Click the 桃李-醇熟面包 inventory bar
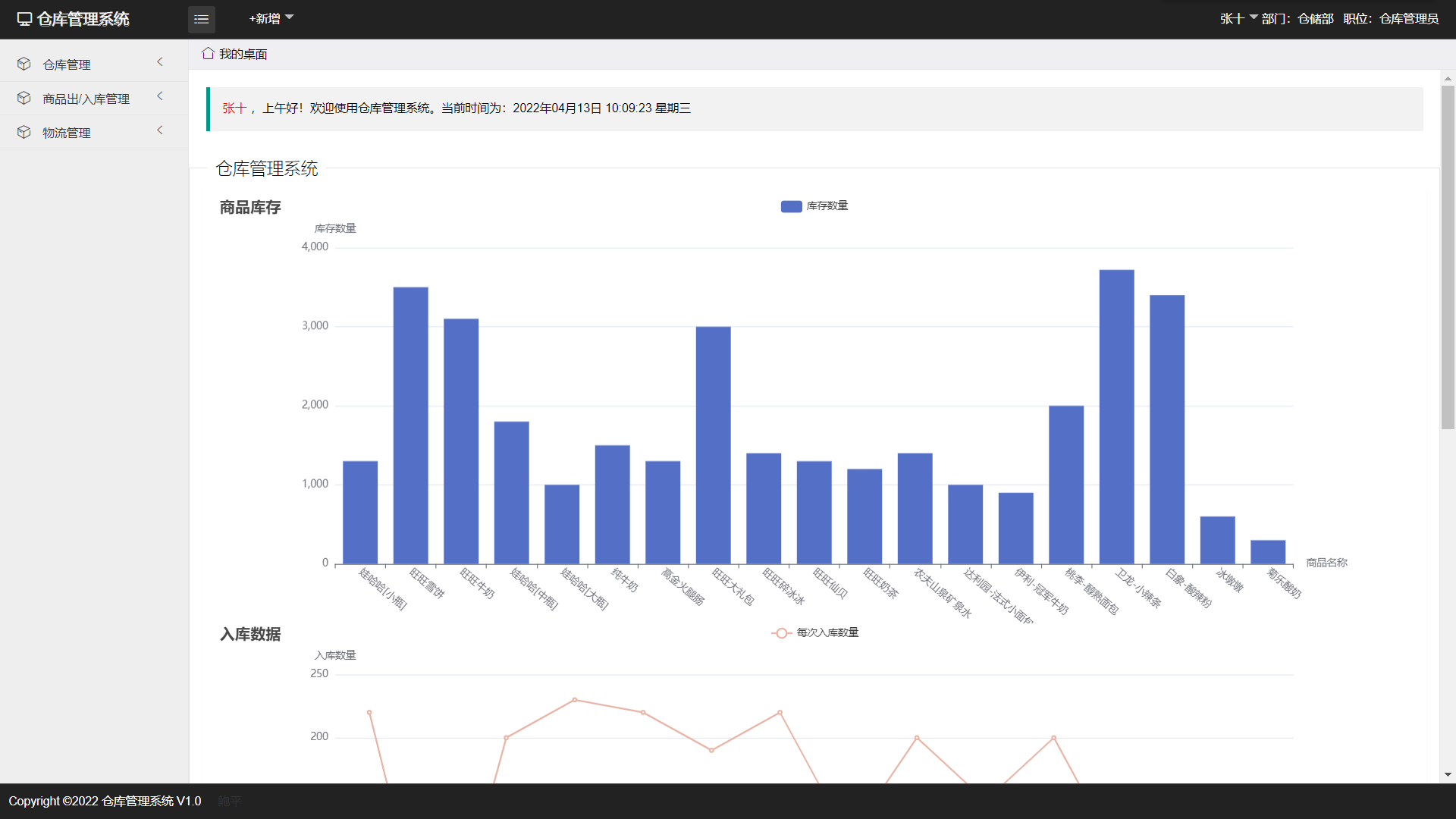Screen dimensions: 1456x819 (1066, 485)
